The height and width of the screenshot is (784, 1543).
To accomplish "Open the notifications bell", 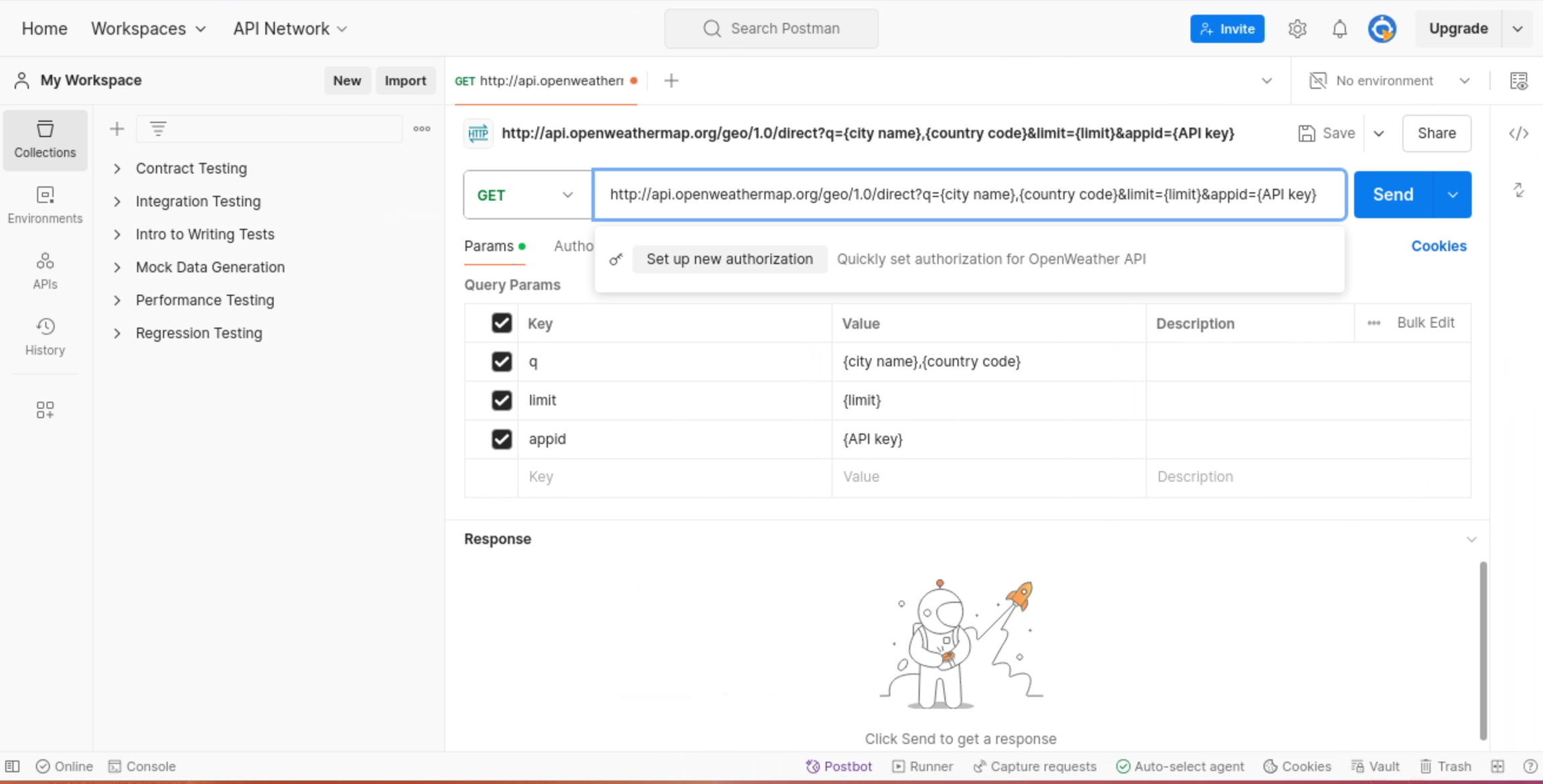I will point(1339,29).
